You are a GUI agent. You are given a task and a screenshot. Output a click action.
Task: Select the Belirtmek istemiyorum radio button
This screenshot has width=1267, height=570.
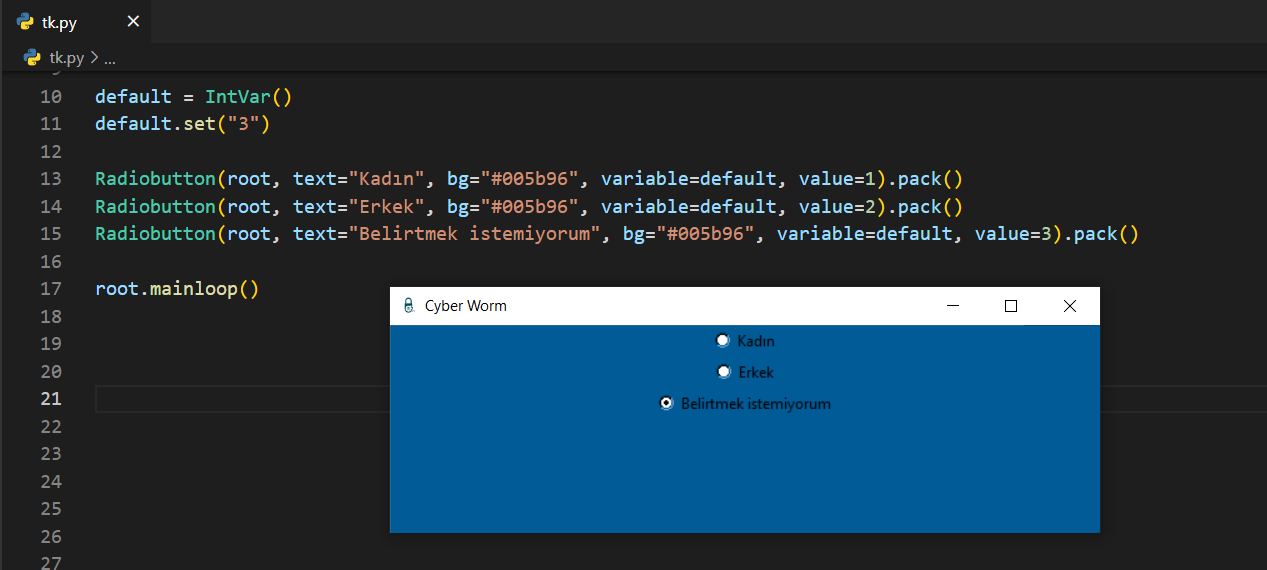(x=667, y=404)
